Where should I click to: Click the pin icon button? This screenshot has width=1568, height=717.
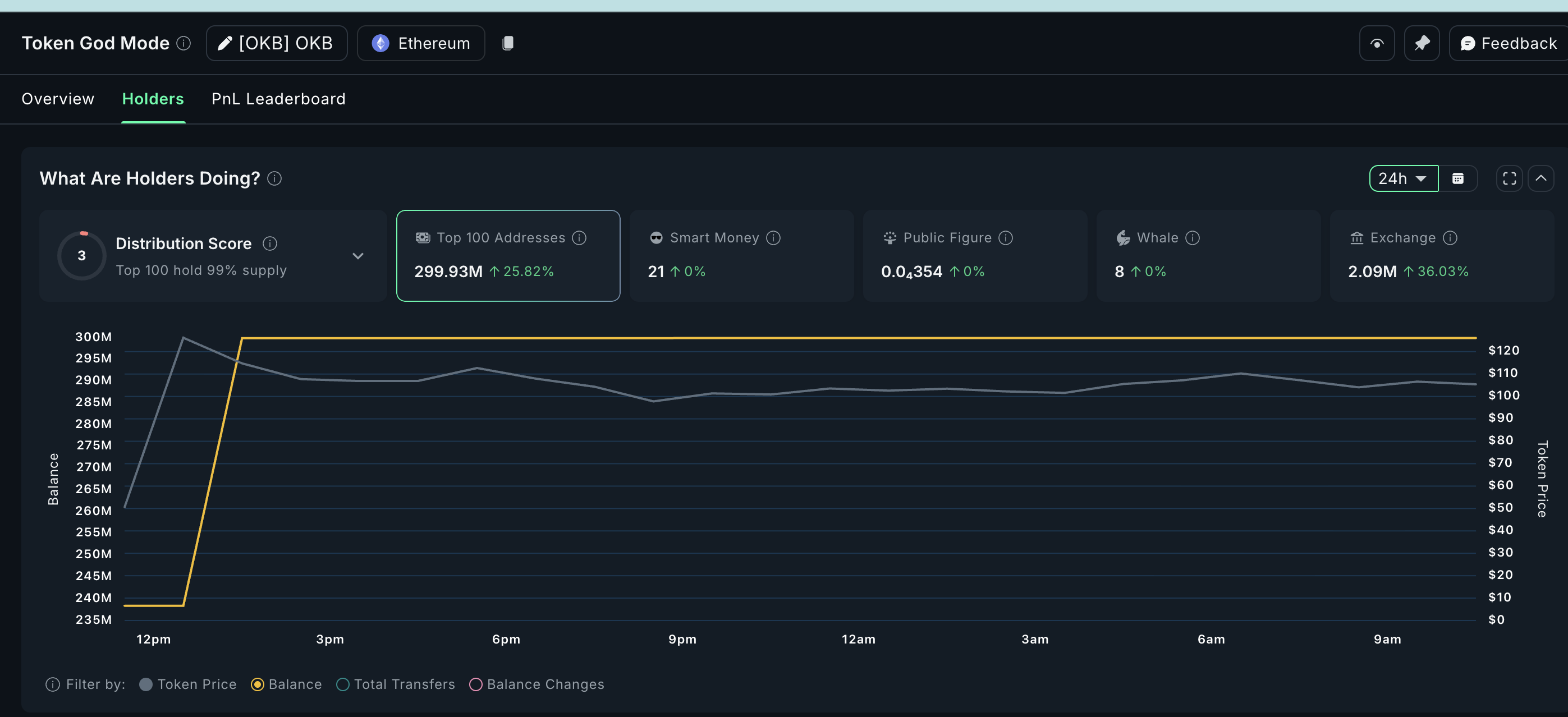pos(1422,43)
